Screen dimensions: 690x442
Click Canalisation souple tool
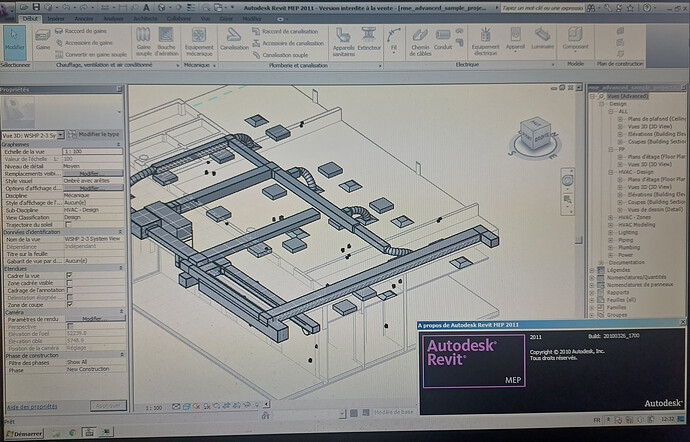280,55
